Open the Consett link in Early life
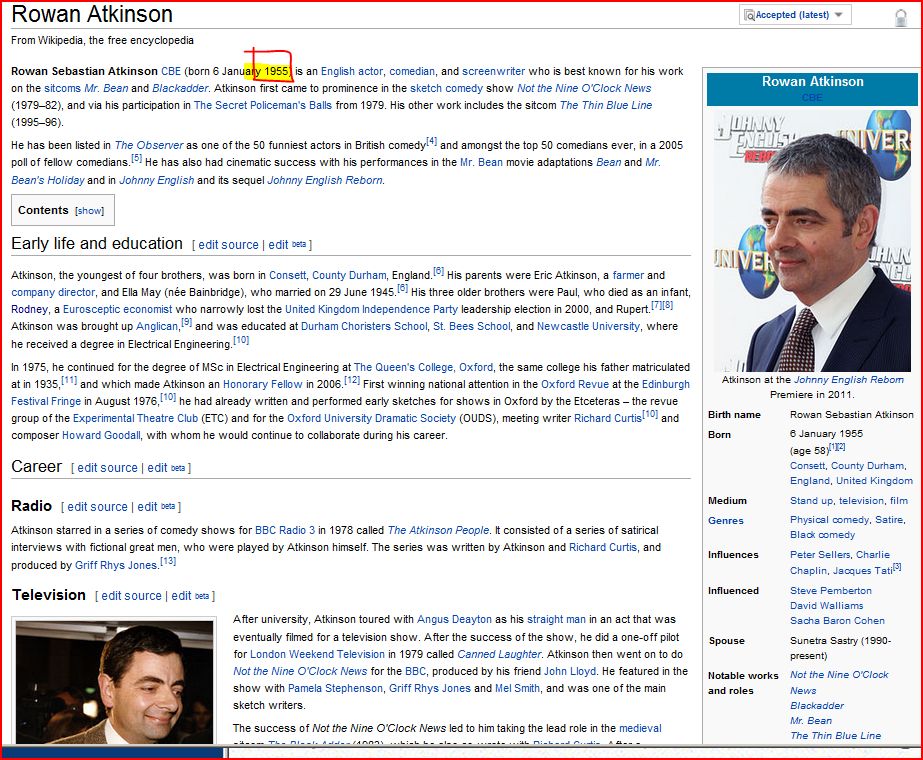923x760 pixels. (x=287, y=276)
